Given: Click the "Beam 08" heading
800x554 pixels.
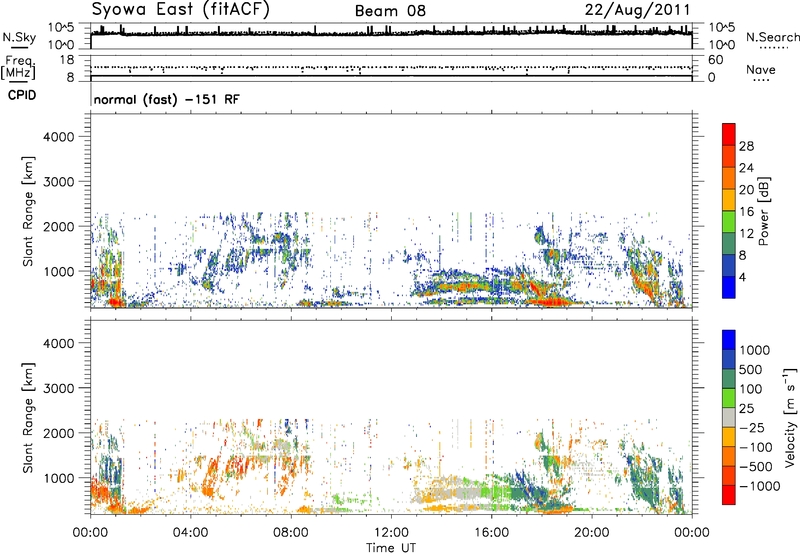Looking at the screenshot, I should pyautogui.click(x=390, y=11).
